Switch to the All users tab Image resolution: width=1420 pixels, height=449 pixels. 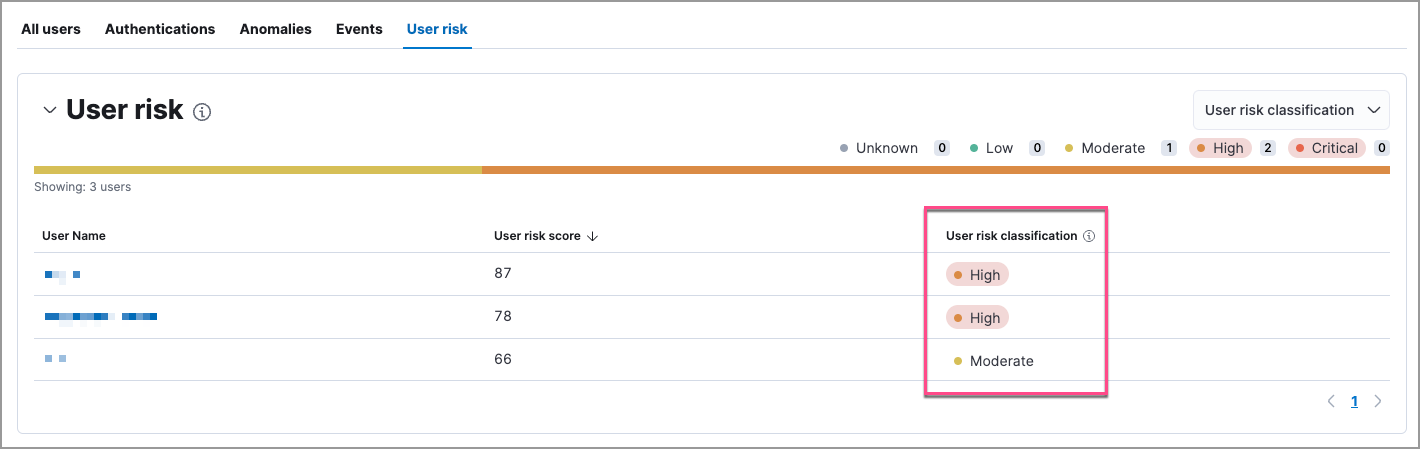51,29
